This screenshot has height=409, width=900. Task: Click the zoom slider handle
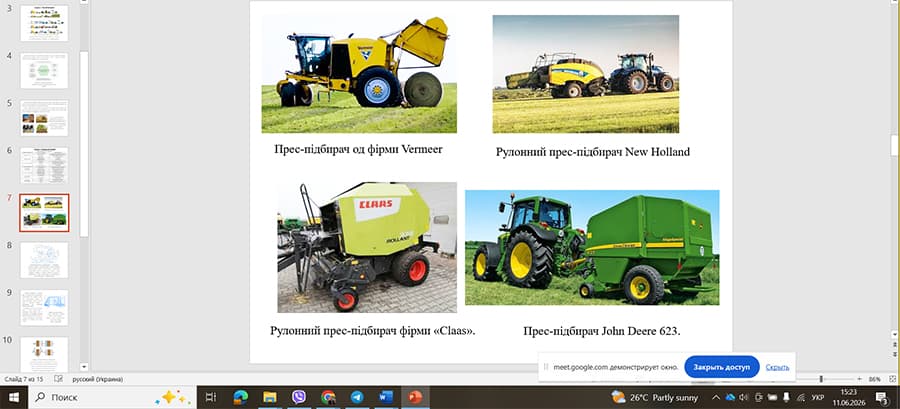click(821, 379)
